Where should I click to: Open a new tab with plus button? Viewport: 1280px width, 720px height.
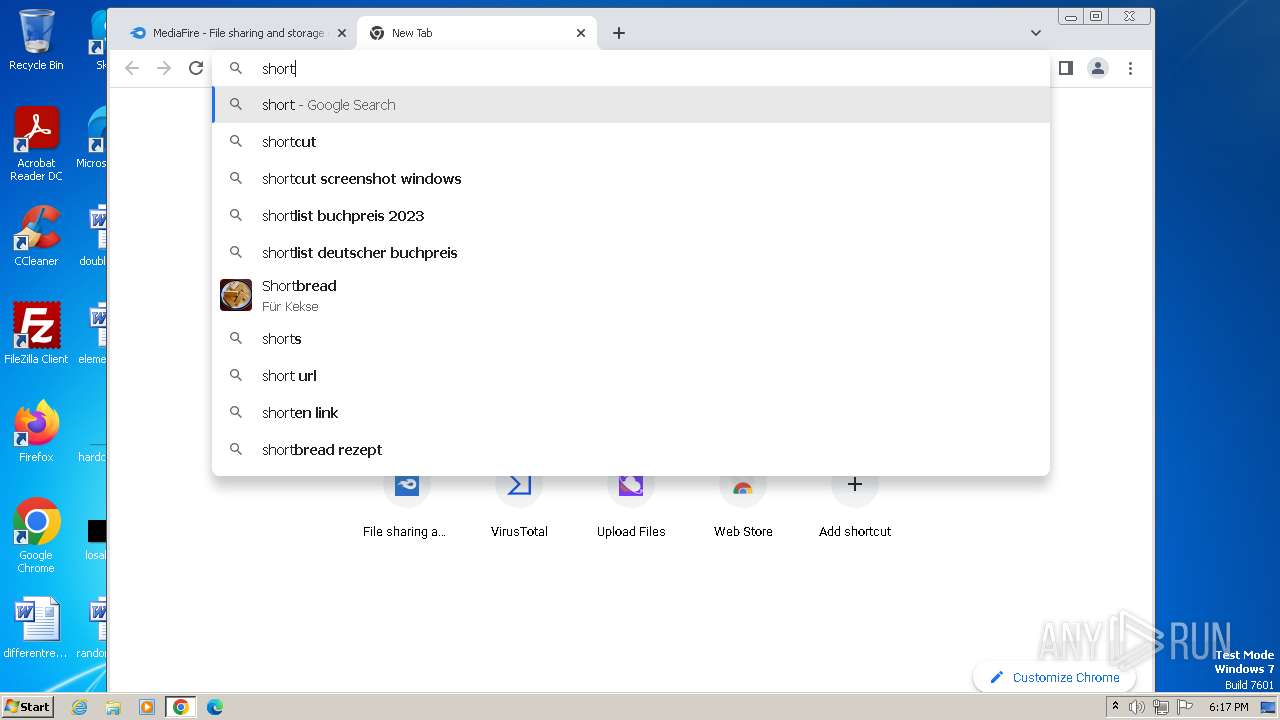(619, 33)
